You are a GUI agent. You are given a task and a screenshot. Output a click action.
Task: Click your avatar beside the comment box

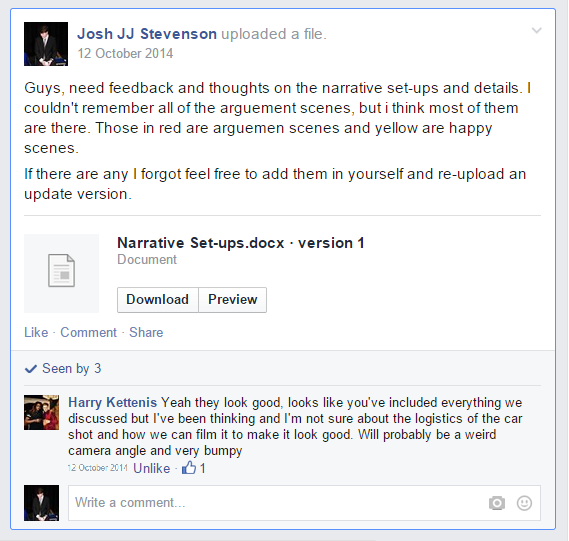tap(41, 503)
